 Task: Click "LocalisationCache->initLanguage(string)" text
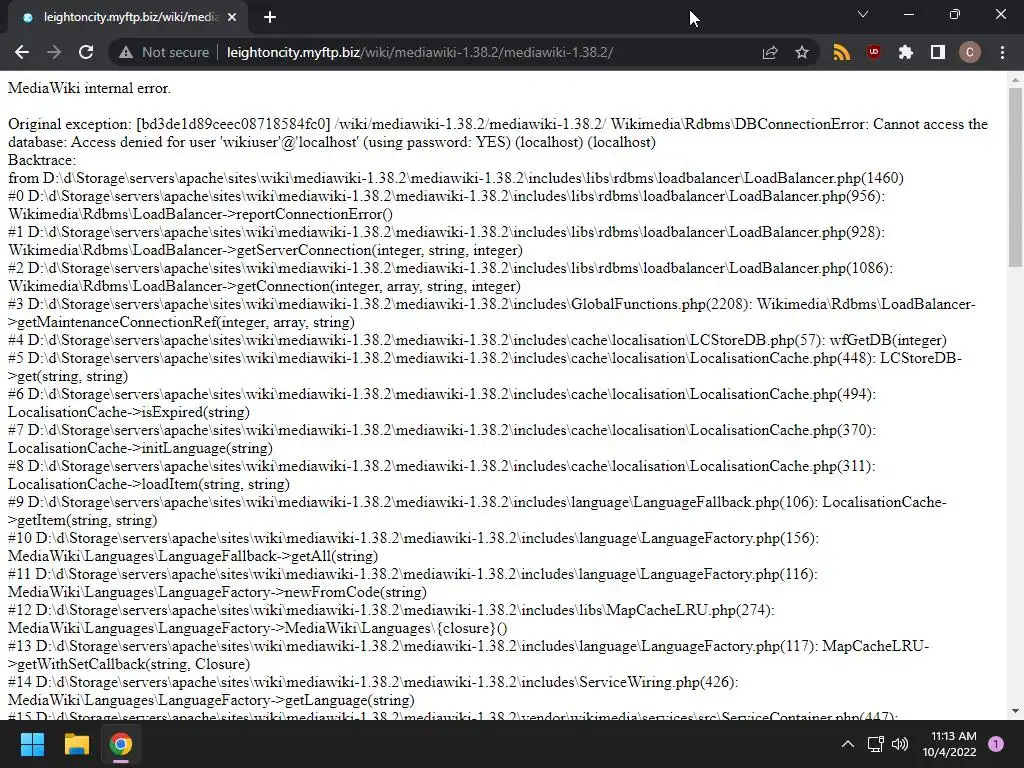click(140, 448)
